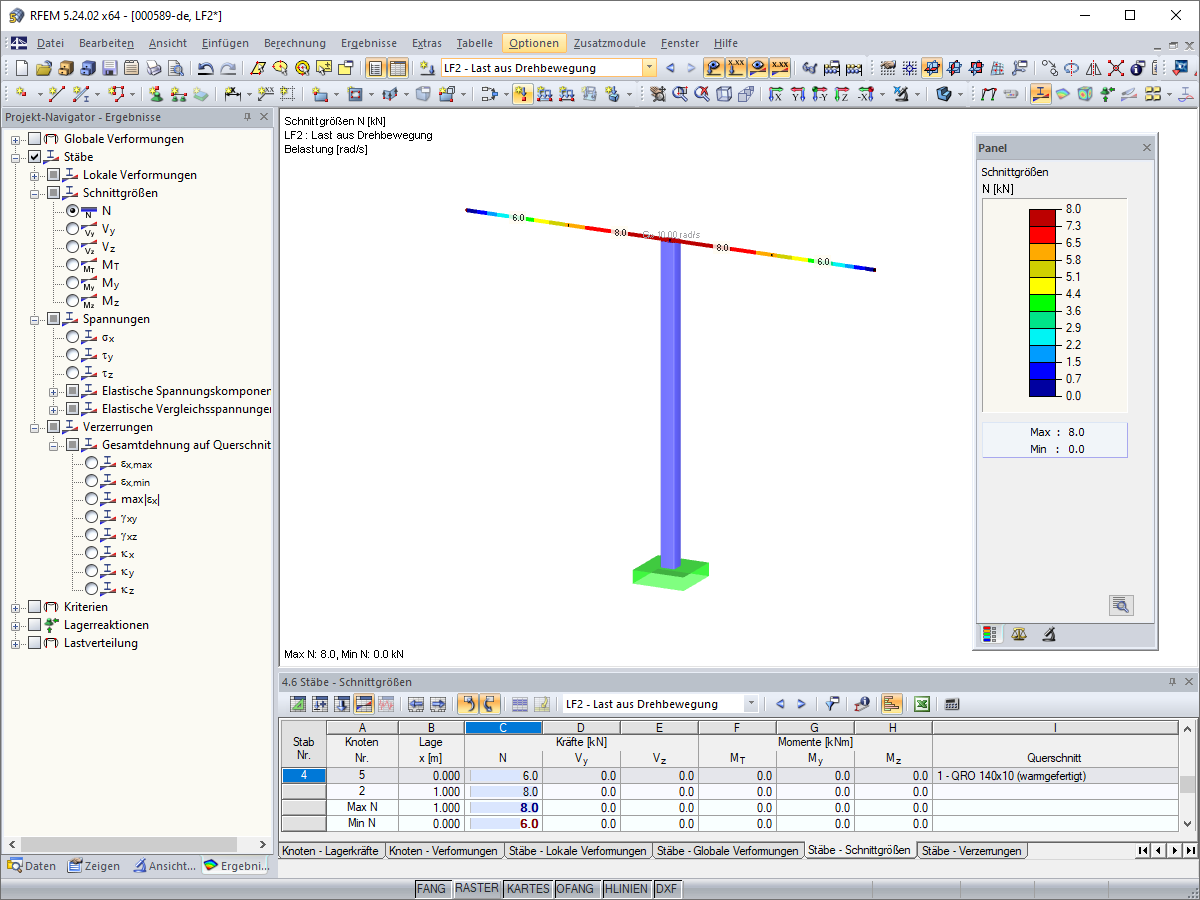Click the View in X direction icon
The height and width of the screenshot is (900, 1200).
(x=775, y=94)
